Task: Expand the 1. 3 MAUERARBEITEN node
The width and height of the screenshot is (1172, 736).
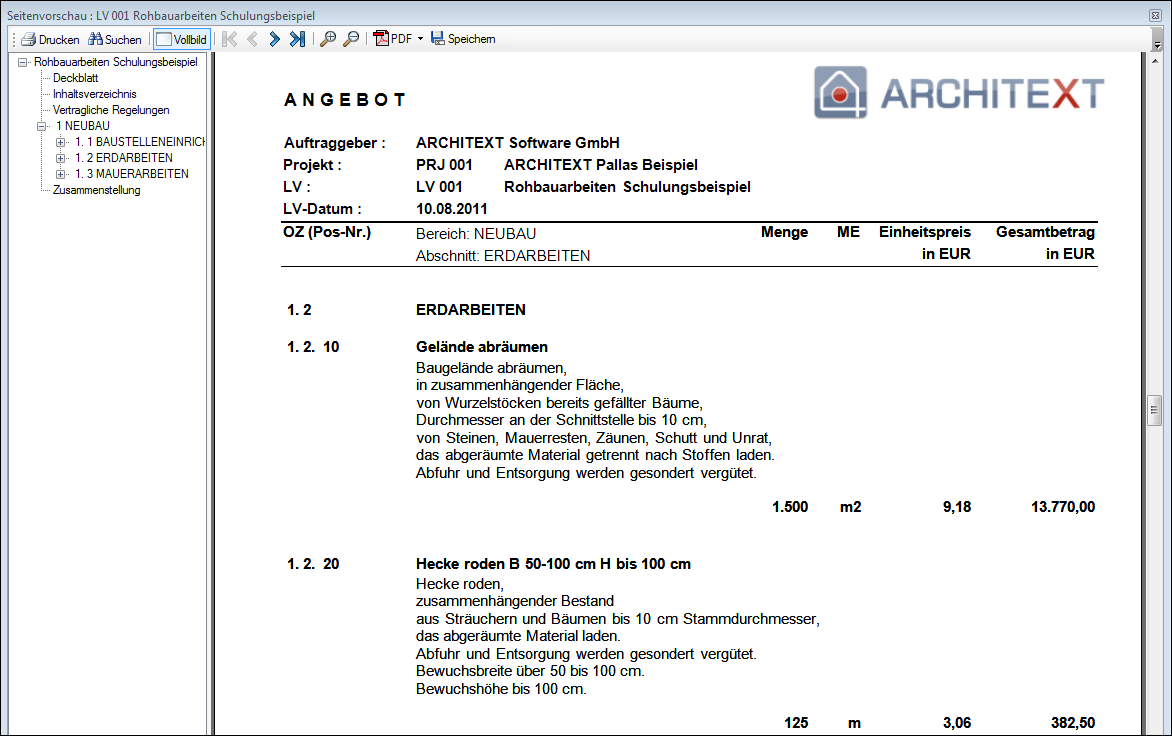Action: (61, 174)
